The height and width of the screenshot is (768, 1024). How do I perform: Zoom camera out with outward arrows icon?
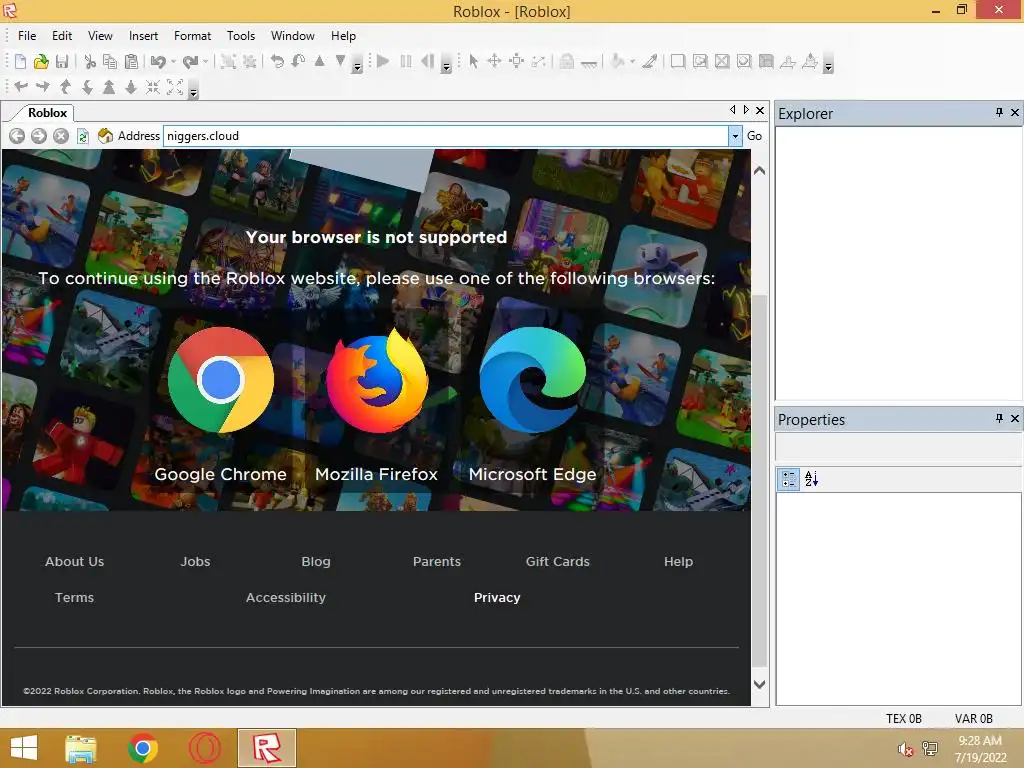[x=175, y=87]
